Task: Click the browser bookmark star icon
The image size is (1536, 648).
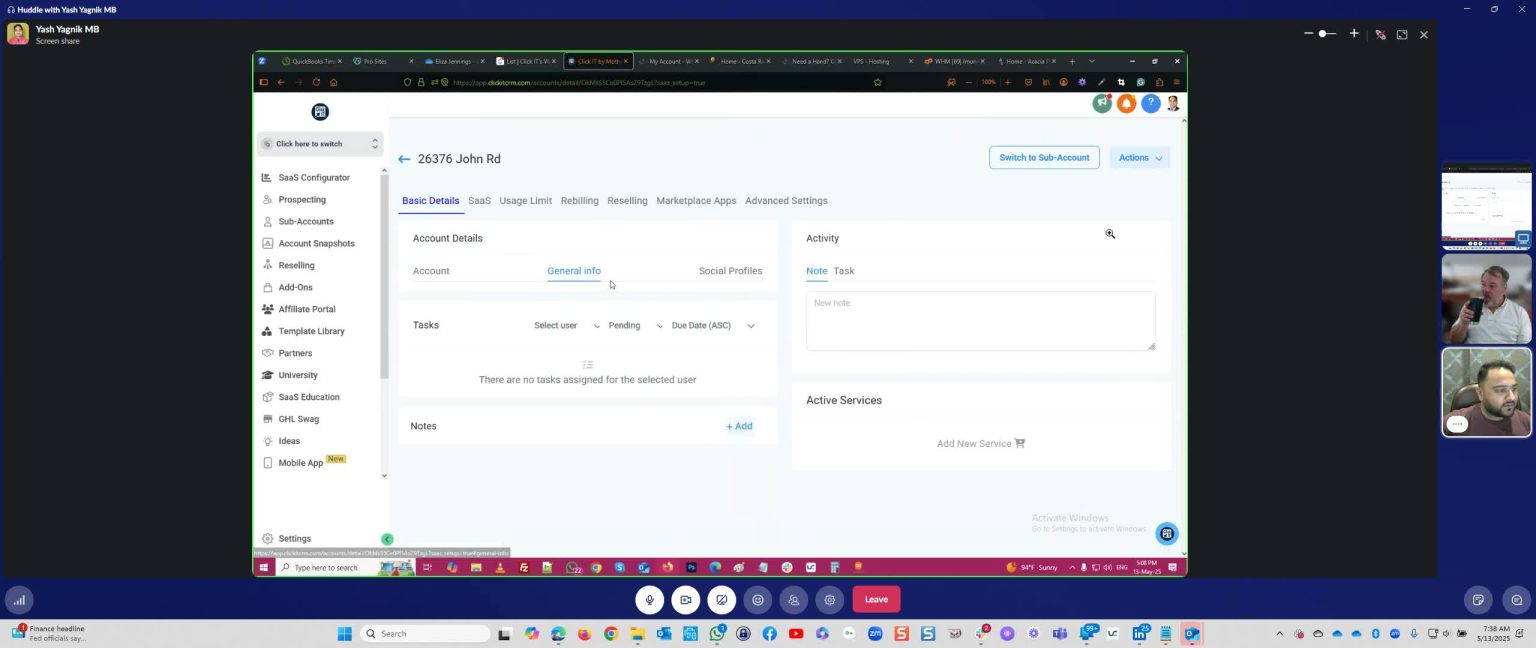Action: [878, 82]
